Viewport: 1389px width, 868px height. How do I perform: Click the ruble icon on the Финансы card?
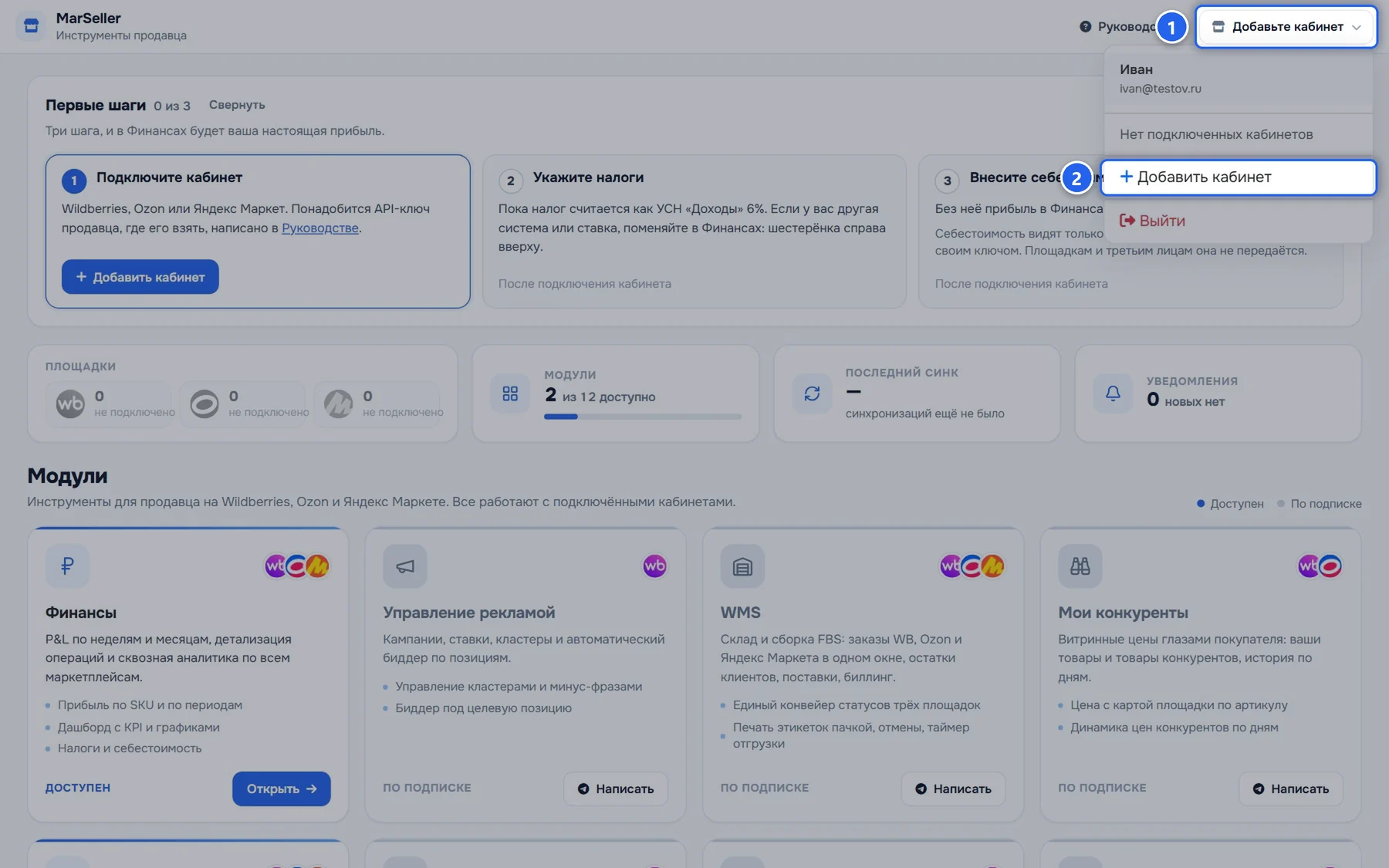click(67, 566)
